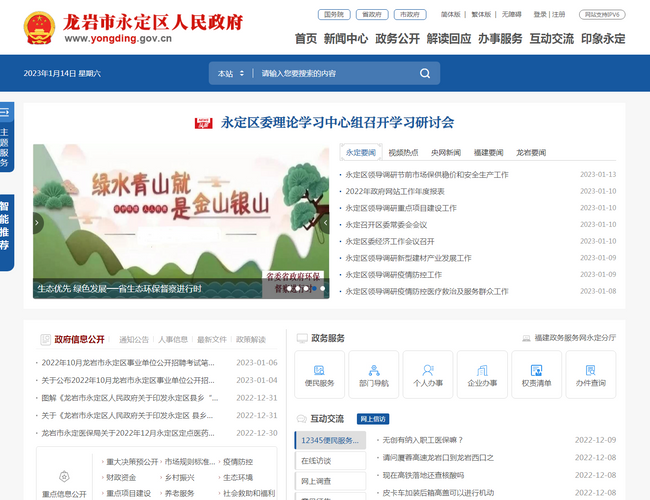Open the 便民服务 service icon
The image size is (650, 500).
point(319,374)
